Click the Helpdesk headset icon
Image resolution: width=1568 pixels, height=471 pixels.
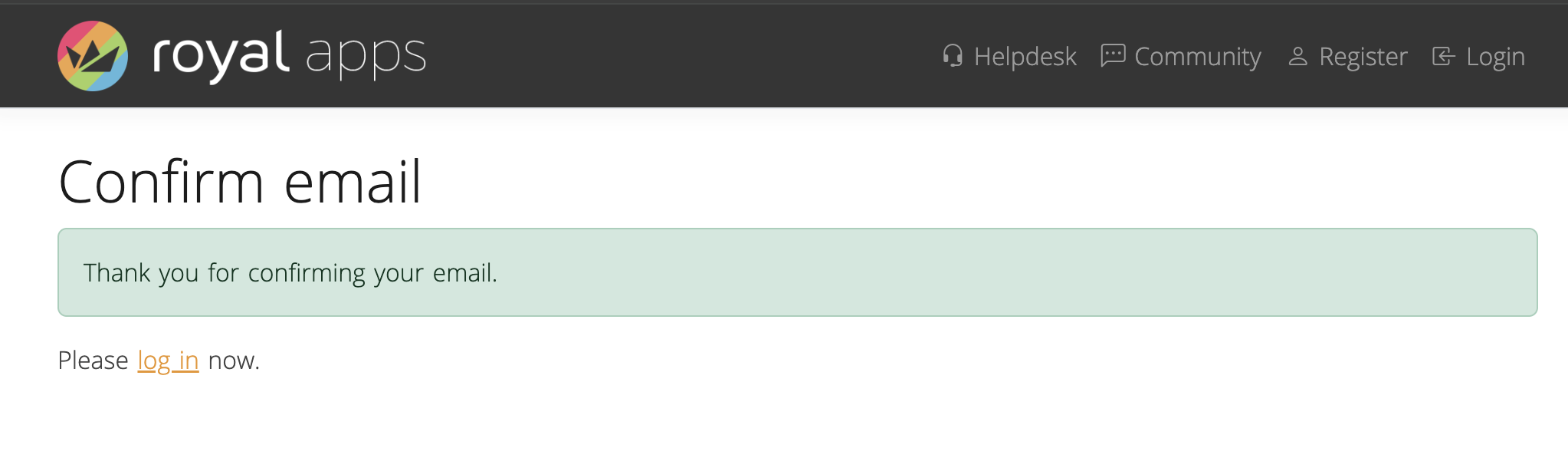click(x=953, y=56)
